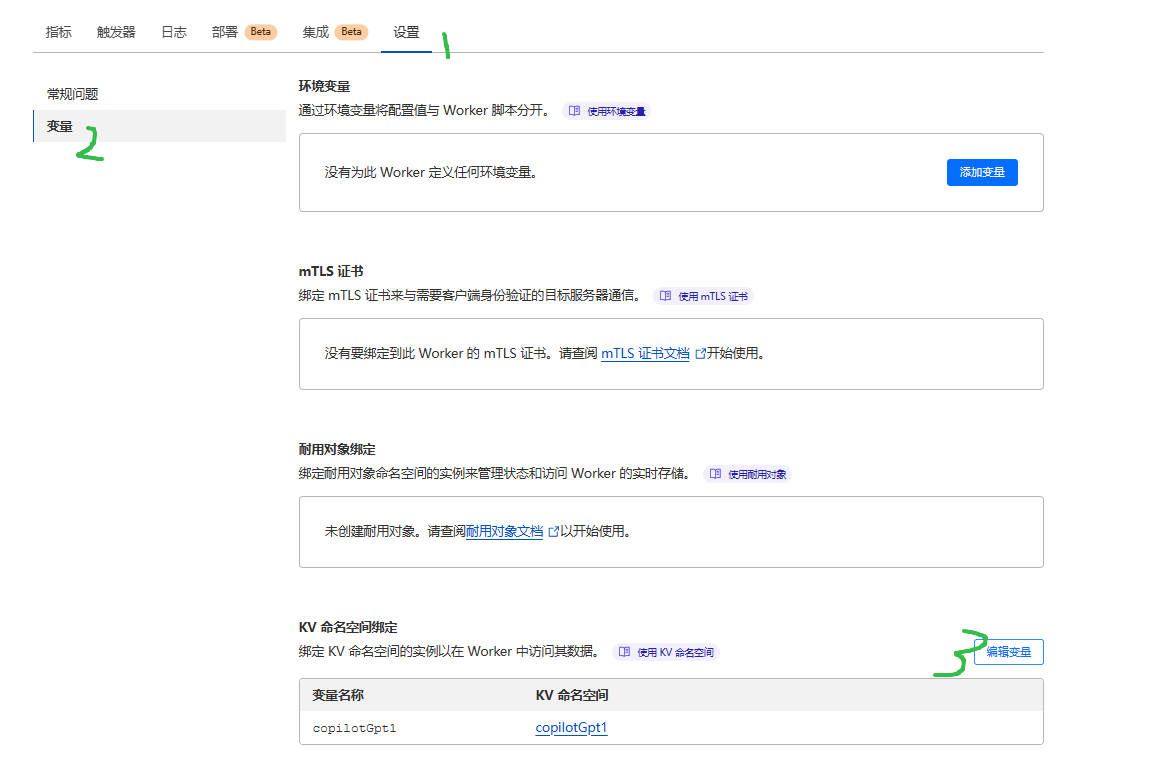Switch to the 指标 tab
This screenshot has height=784, width=1151.
pos(59,32)
